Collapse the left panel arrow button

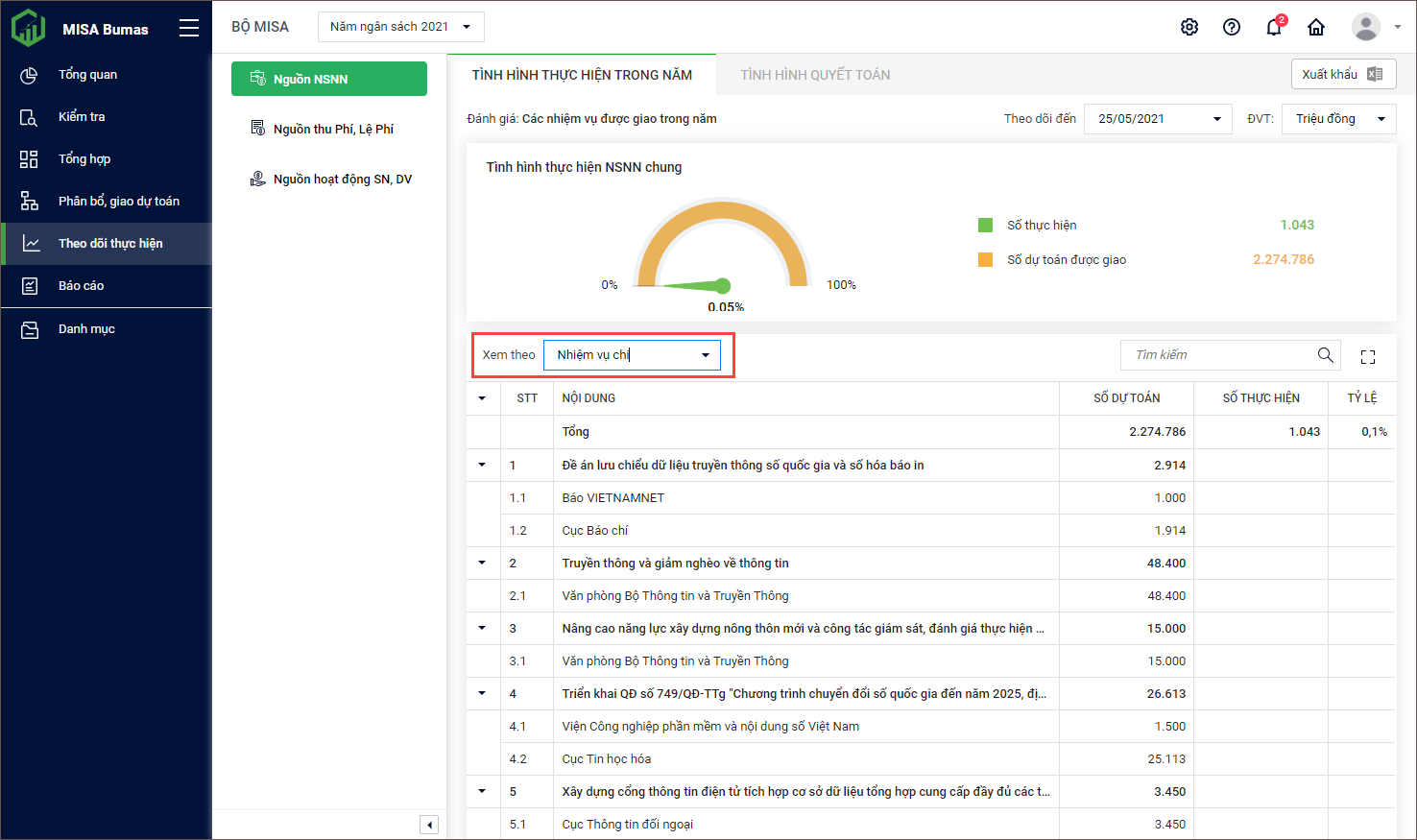(429, 825)
